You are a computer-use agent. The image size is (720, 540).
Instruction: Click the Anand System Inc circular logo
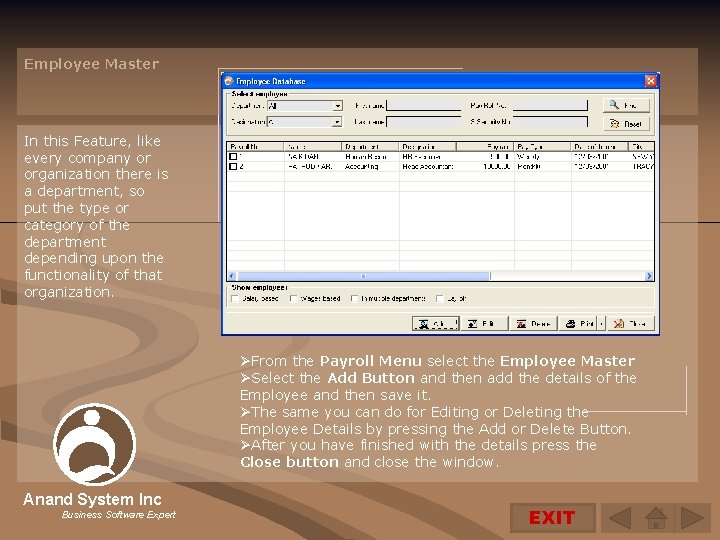point(95,444)
